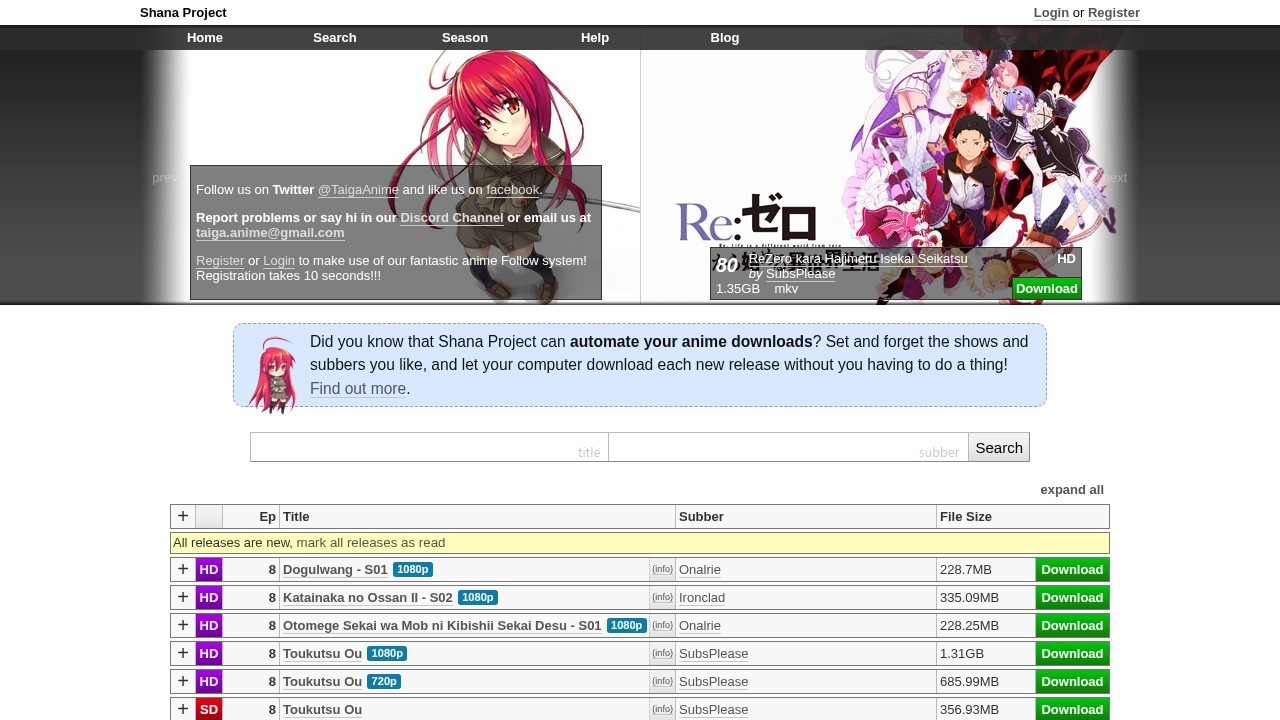
Task: Go to next banner slide
Action: click(1114, 178)
